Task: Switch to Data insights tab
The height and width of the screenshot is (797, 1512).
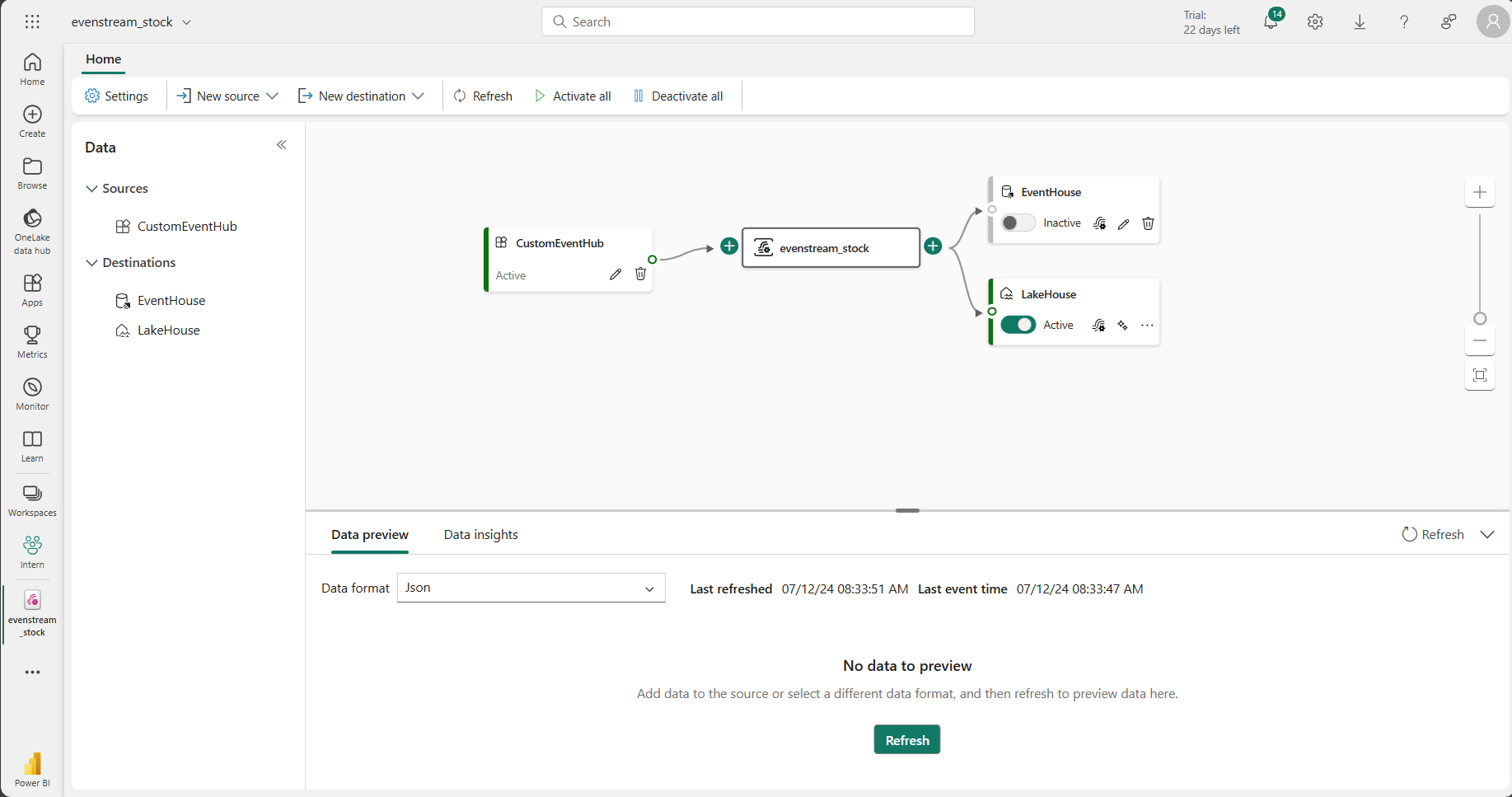Action: coord(481,534)
